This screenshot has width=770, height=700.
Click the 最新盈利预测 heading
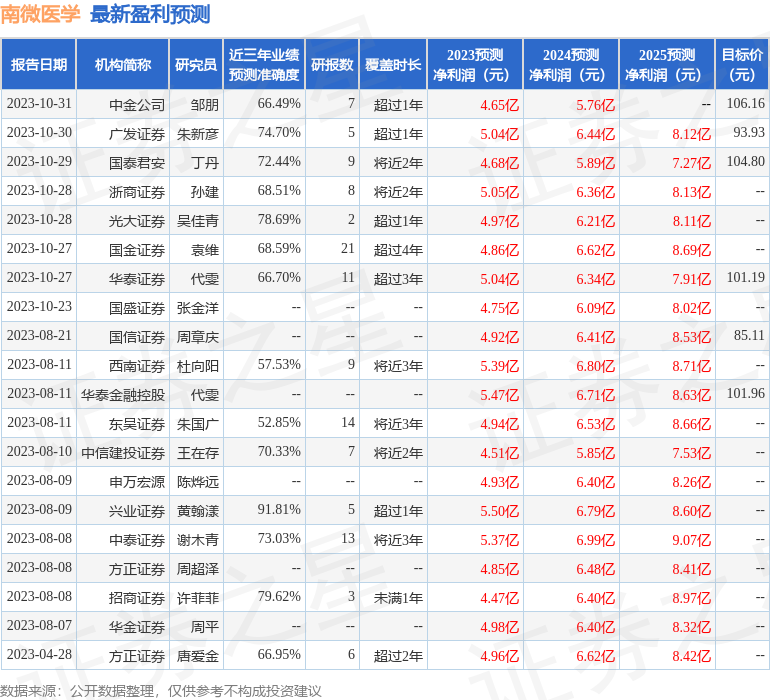pos(150,14)
